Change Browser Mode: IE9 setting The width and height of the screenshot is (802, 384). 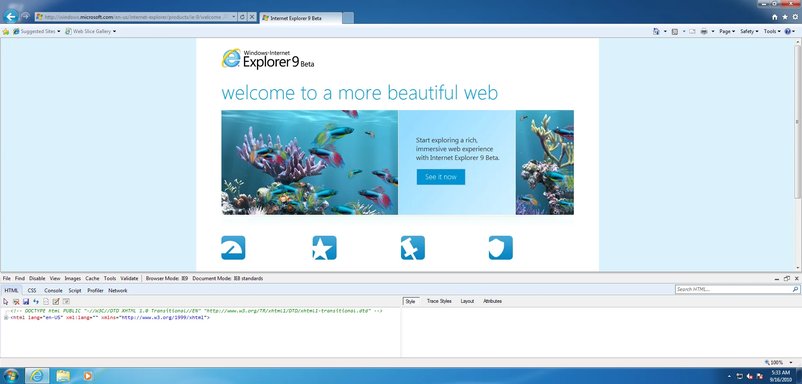click(x=167, y=279)
